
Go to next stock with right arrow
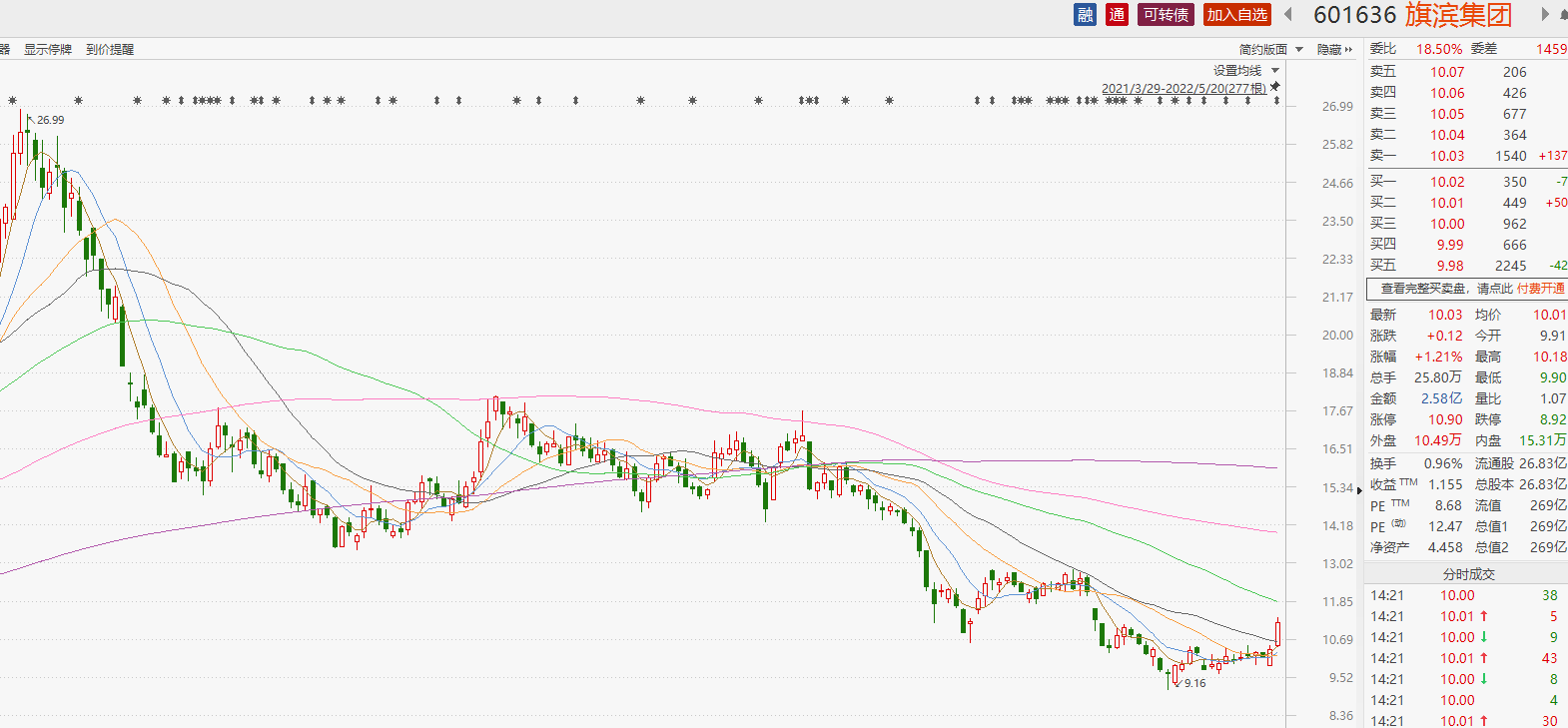1544,15
